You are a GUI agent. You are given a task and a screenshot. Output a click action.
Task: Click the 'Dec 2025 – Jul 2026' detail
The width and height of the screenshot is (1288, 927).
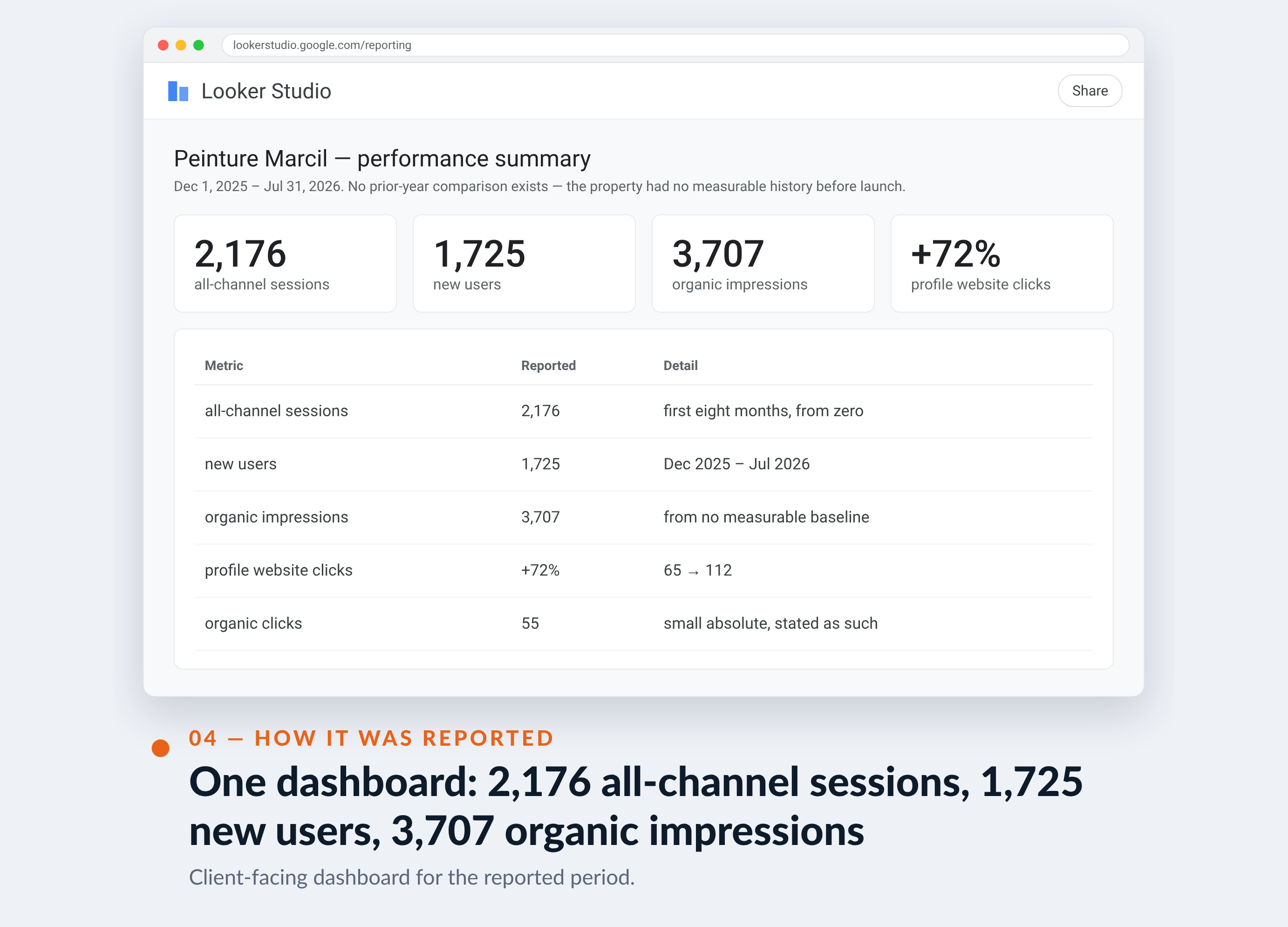(x=736, y=464)
